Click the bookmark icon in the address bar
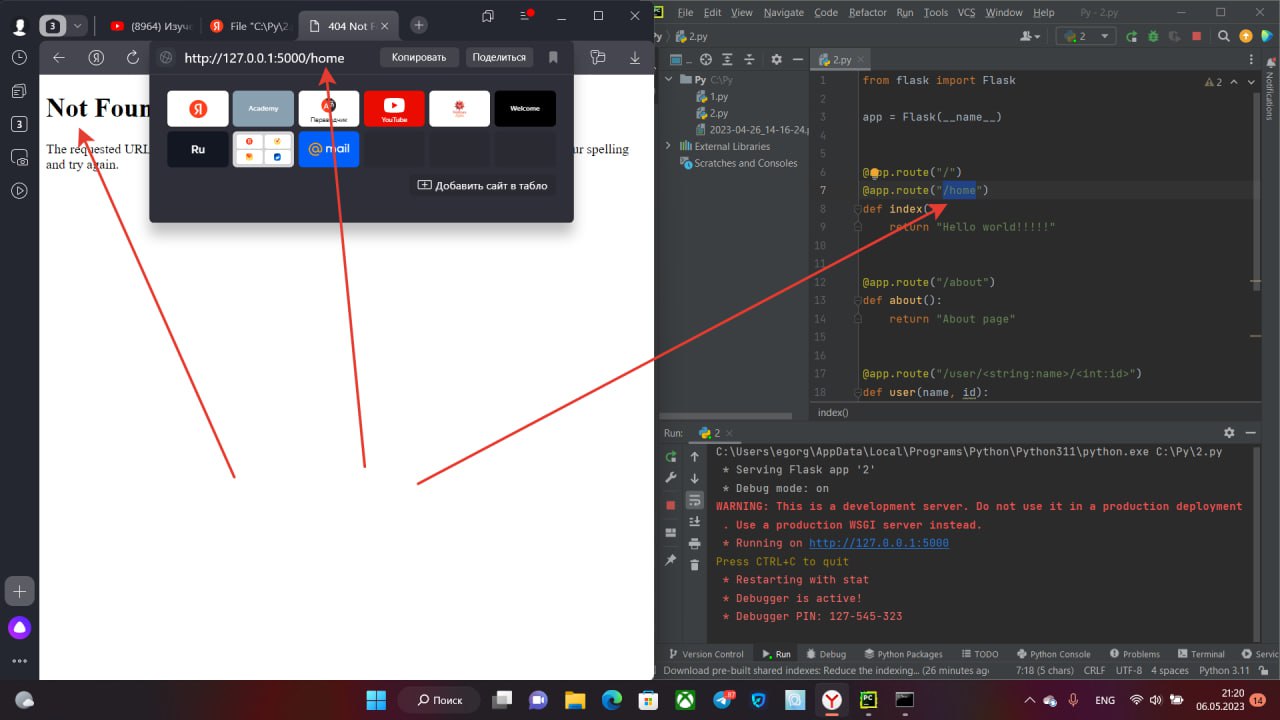This screenshot has width=1280, height=720. [x=553, y=58]
